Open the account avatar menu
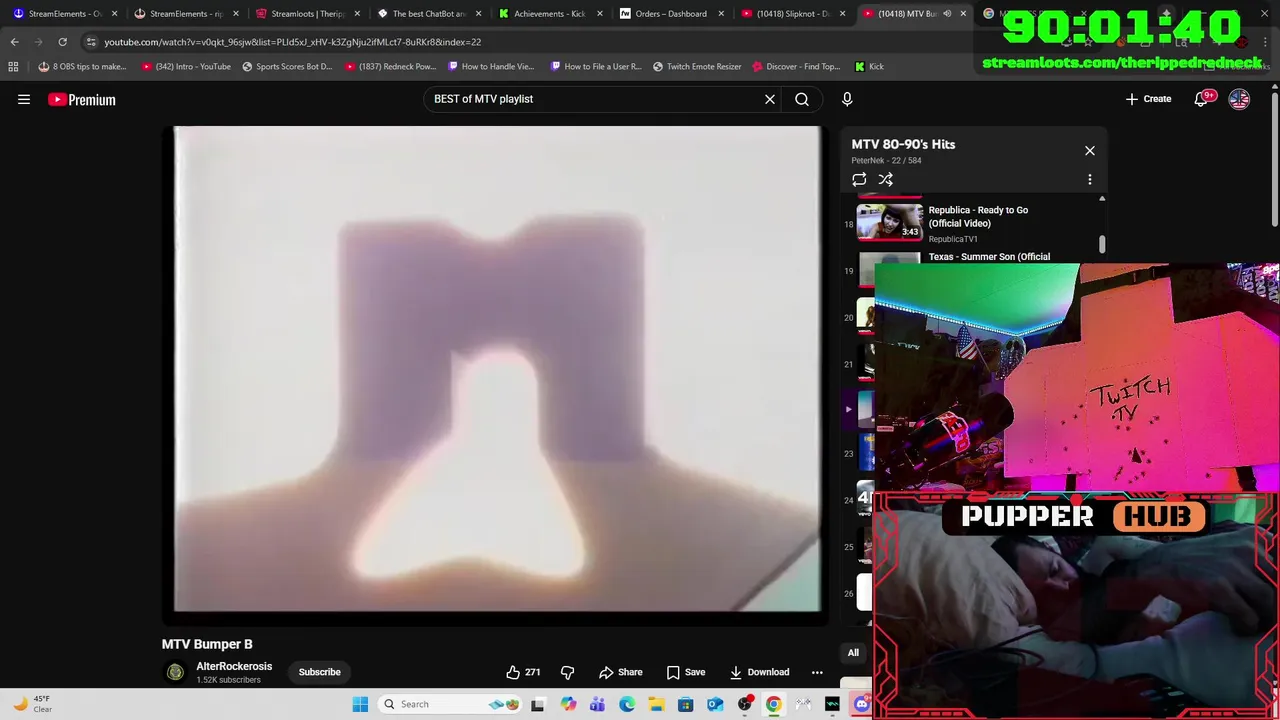The image size is (1280, 720). (x=1239, y=99)
